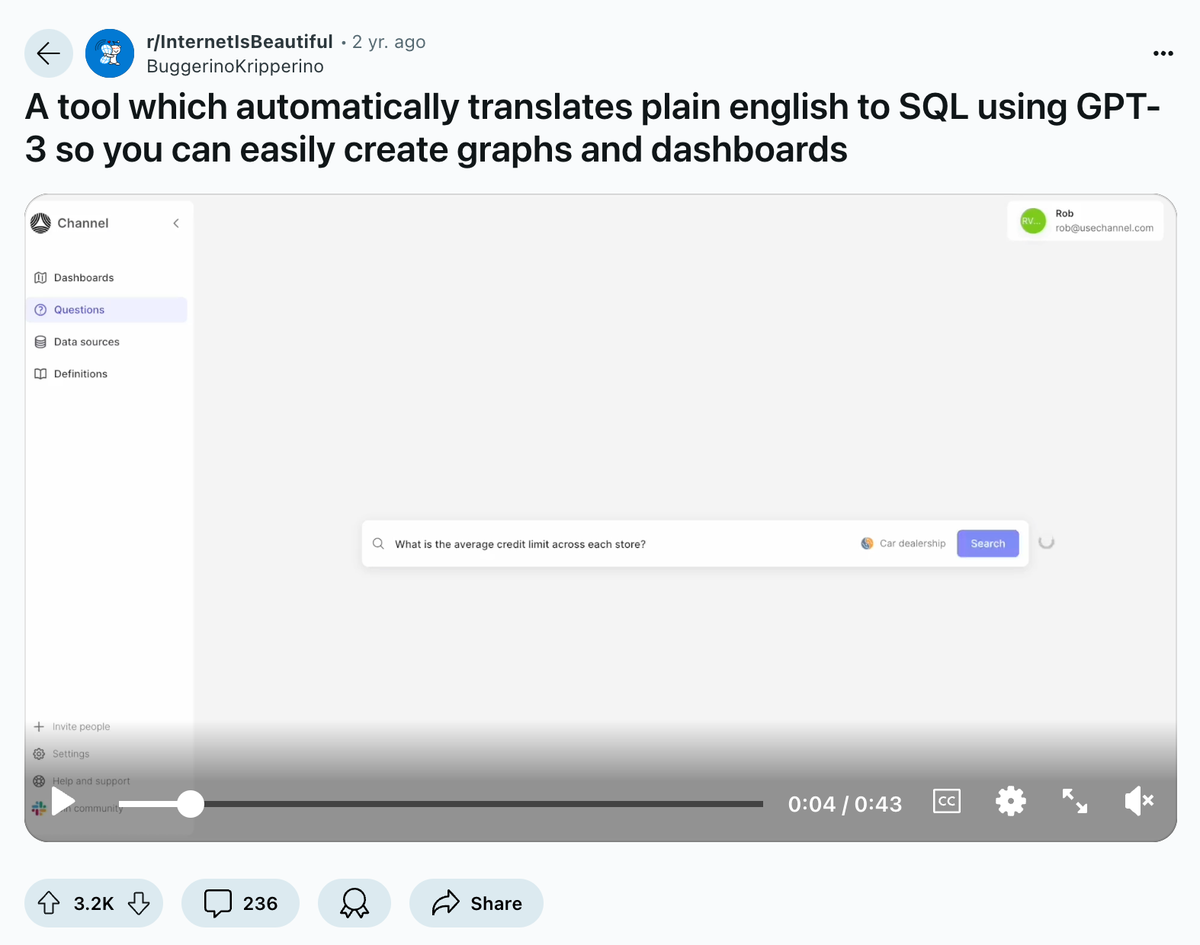The image size is (1200, 945).
Task: Click the 0:04 / 0:43 time display
Action: [845, 804]
